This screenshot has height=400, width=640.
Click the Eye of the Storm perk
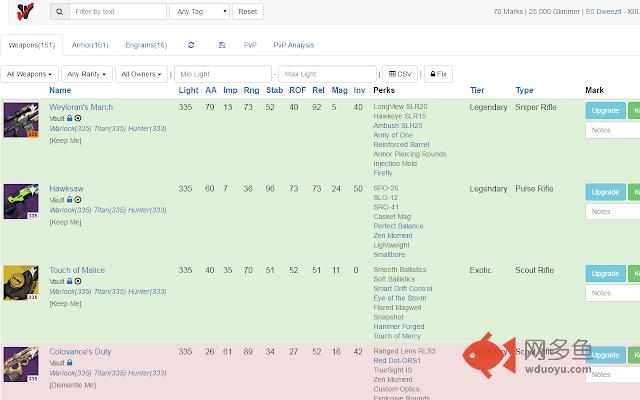point(400,298)
